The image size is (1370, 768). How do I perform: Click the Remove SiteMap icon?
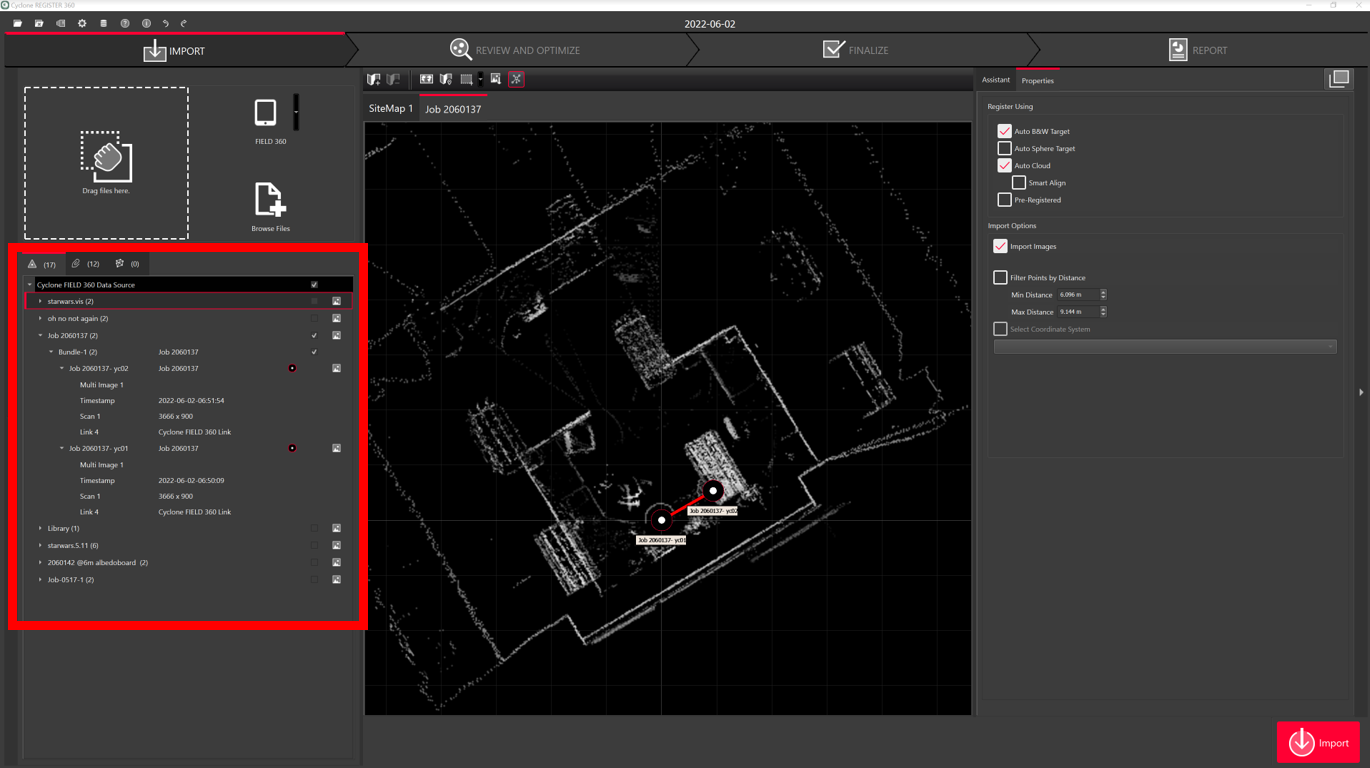(394, 79)
